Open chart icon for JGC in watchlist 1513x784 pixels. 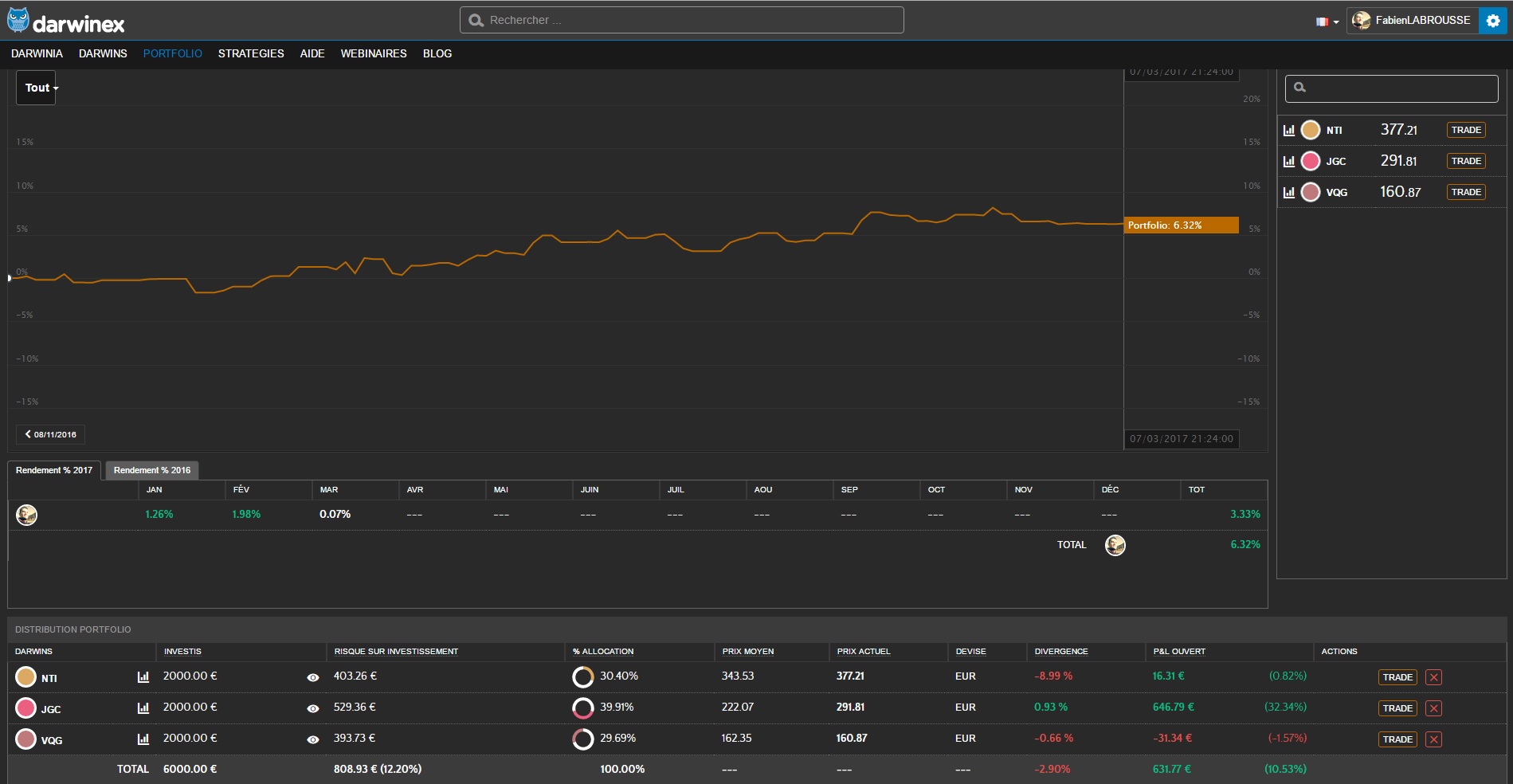point(1288,161)
